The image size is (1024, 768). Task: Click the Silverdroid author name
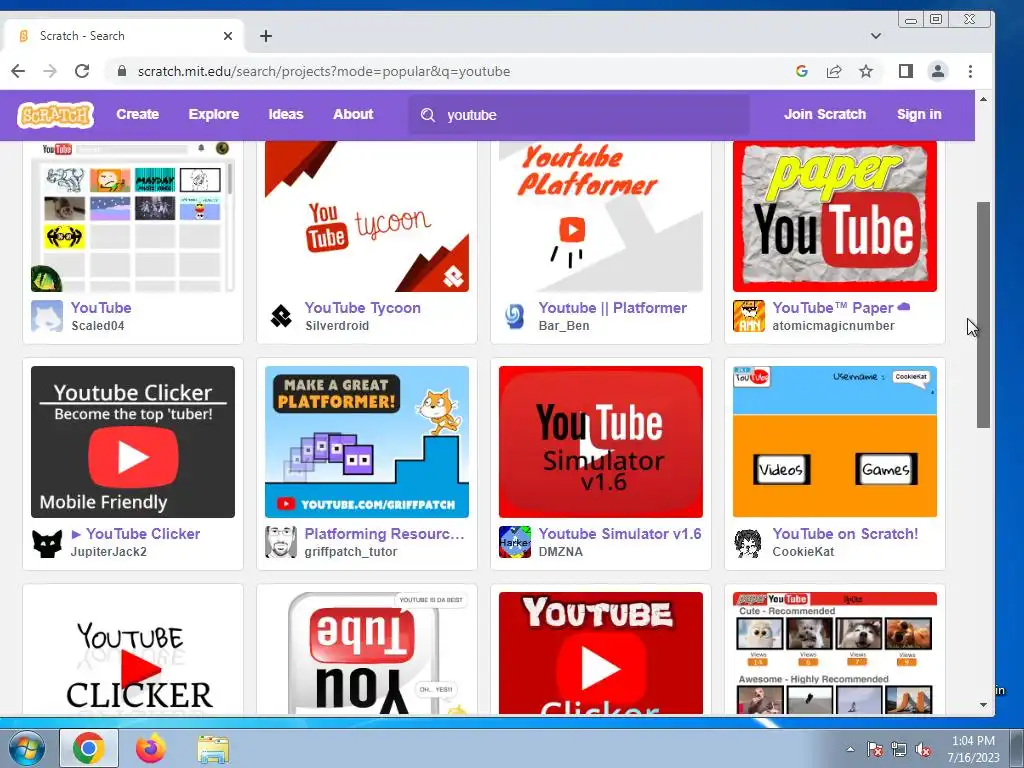pos(337,325)
